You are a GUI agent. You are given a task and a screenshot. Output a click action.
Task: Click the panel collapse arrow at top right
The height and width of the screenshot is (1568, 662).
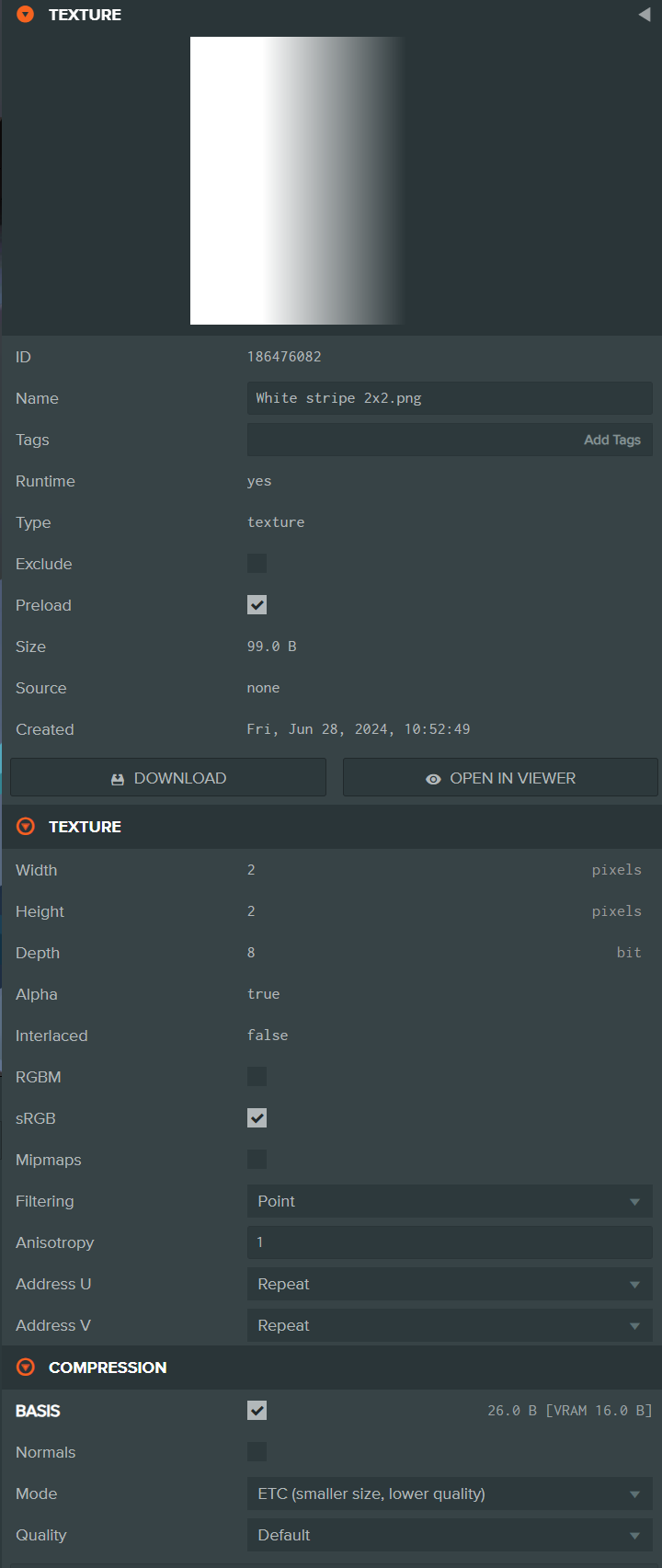pos(644,15)
